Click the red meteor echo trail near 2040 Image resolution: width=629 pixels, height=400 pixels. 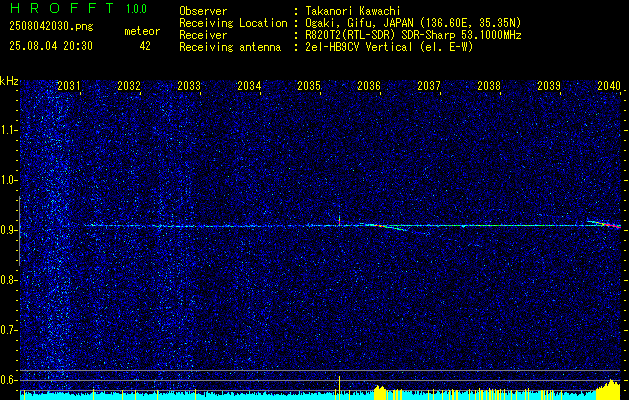[605, 224]
